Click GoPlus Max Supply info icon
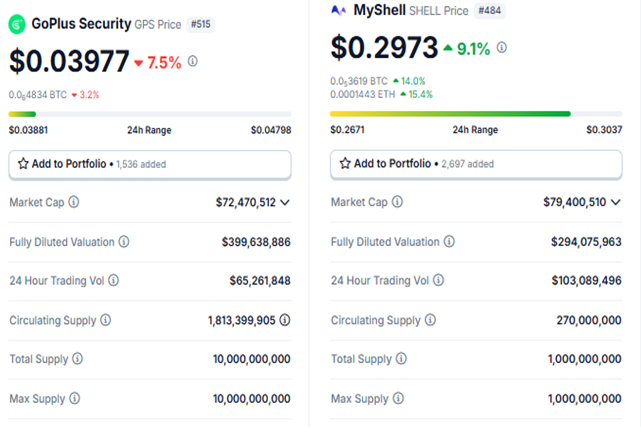 pos(75,399)
